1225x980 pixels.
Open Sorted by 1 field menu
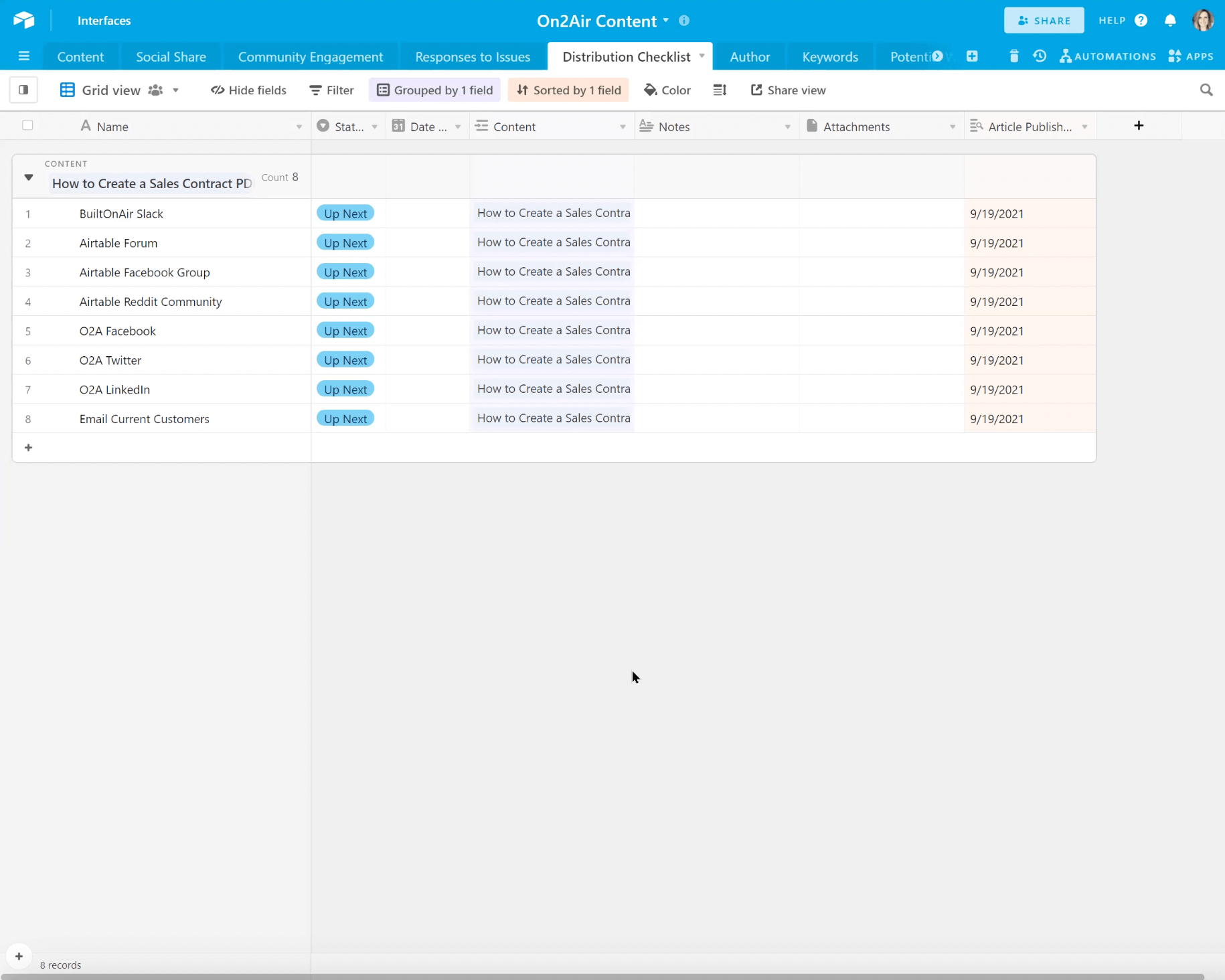pos(568,90)
